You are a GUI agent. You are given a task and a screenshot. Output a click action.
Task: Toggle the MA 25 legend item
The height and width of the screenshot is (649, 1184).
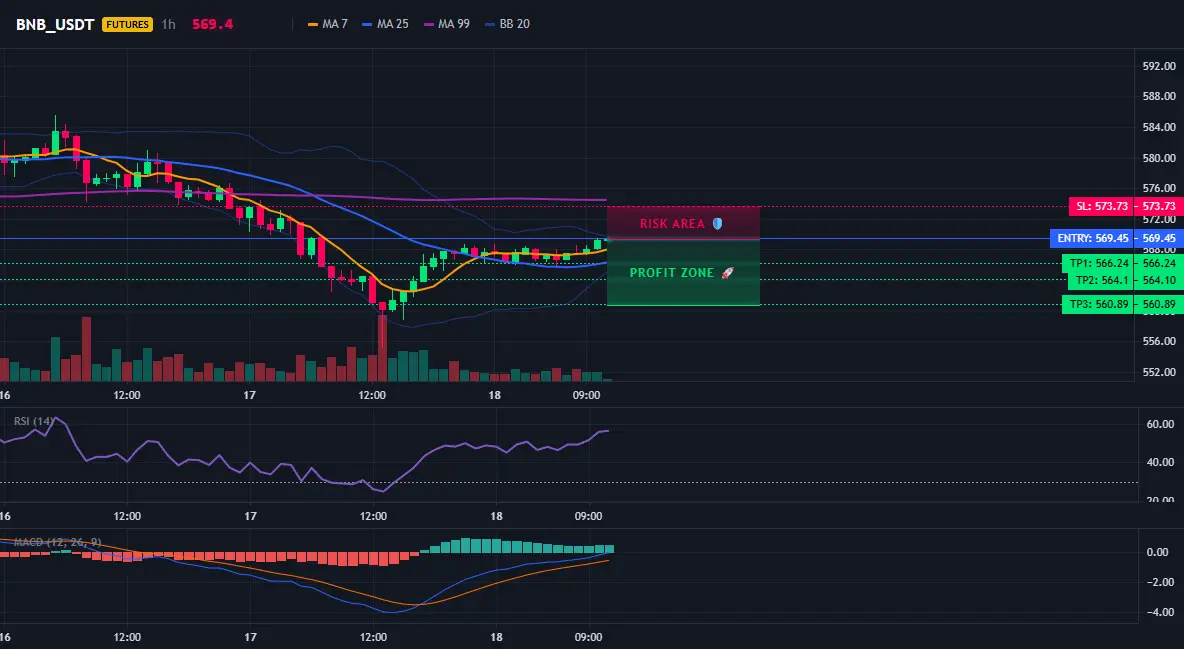[385, 24]
